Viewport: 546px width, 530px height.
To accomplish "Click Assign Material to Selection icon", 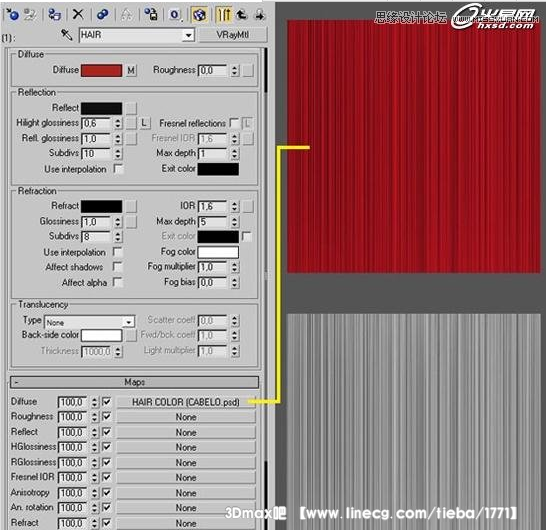I will pyautogui.click(x=54, y=15).
